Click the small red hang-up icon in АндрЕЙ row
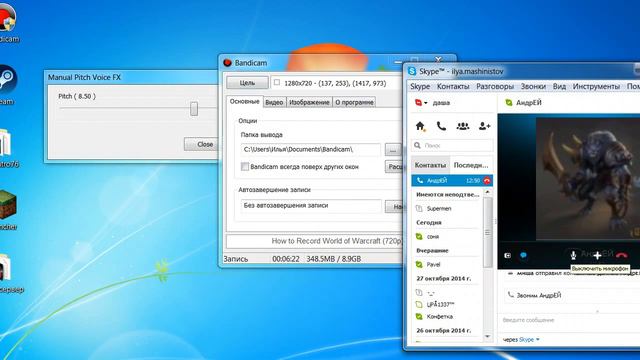The width and height of the screenshot is (640, 360). tap(487, 180)
